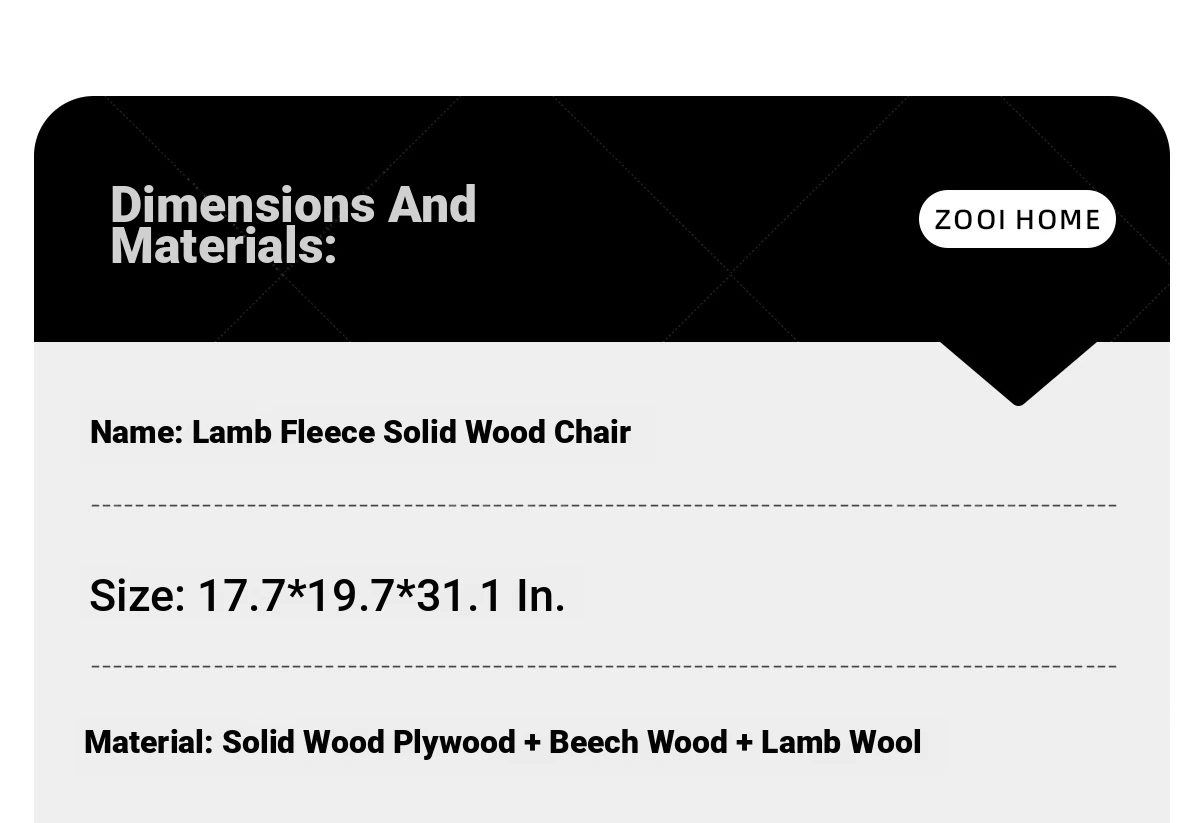The image size is (1200, 823).
Task: Select the 'Lamb Fleece Solid Wood Chair' text
Action: pos(411,432)
